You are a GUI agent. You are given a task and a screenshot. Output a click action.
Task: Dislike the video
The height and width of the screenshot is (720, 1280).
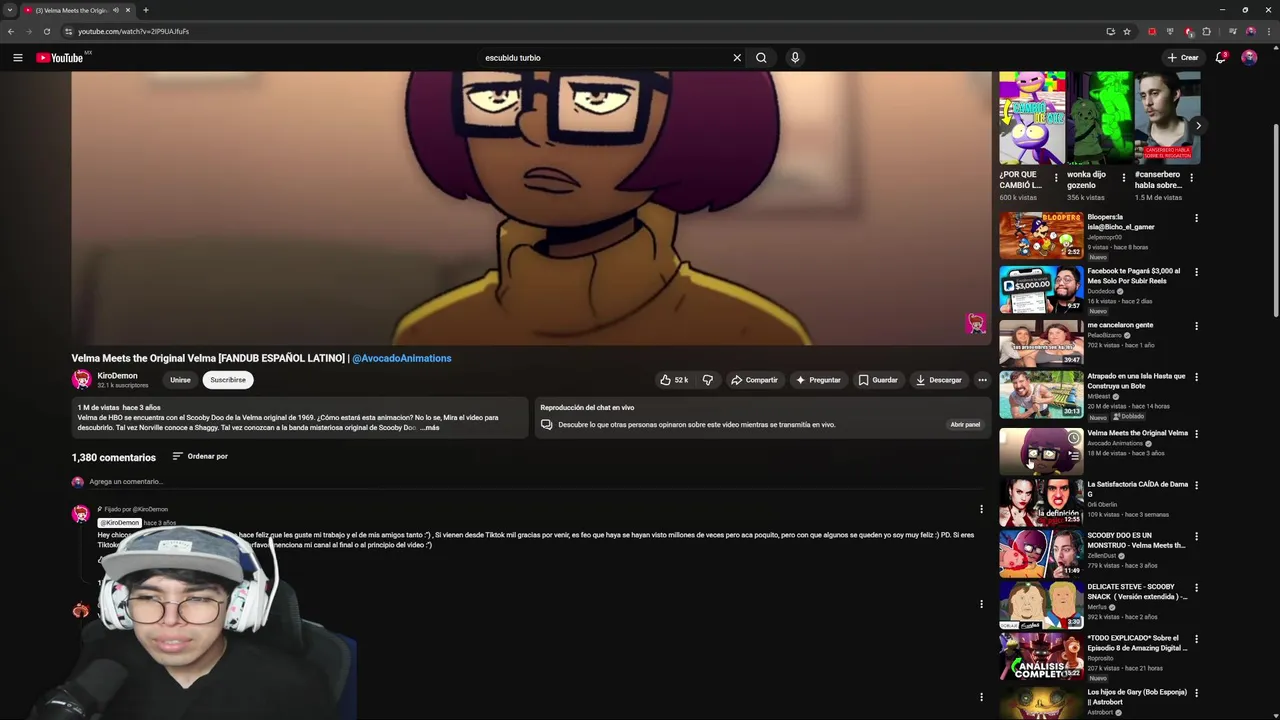tap(708, 380)
